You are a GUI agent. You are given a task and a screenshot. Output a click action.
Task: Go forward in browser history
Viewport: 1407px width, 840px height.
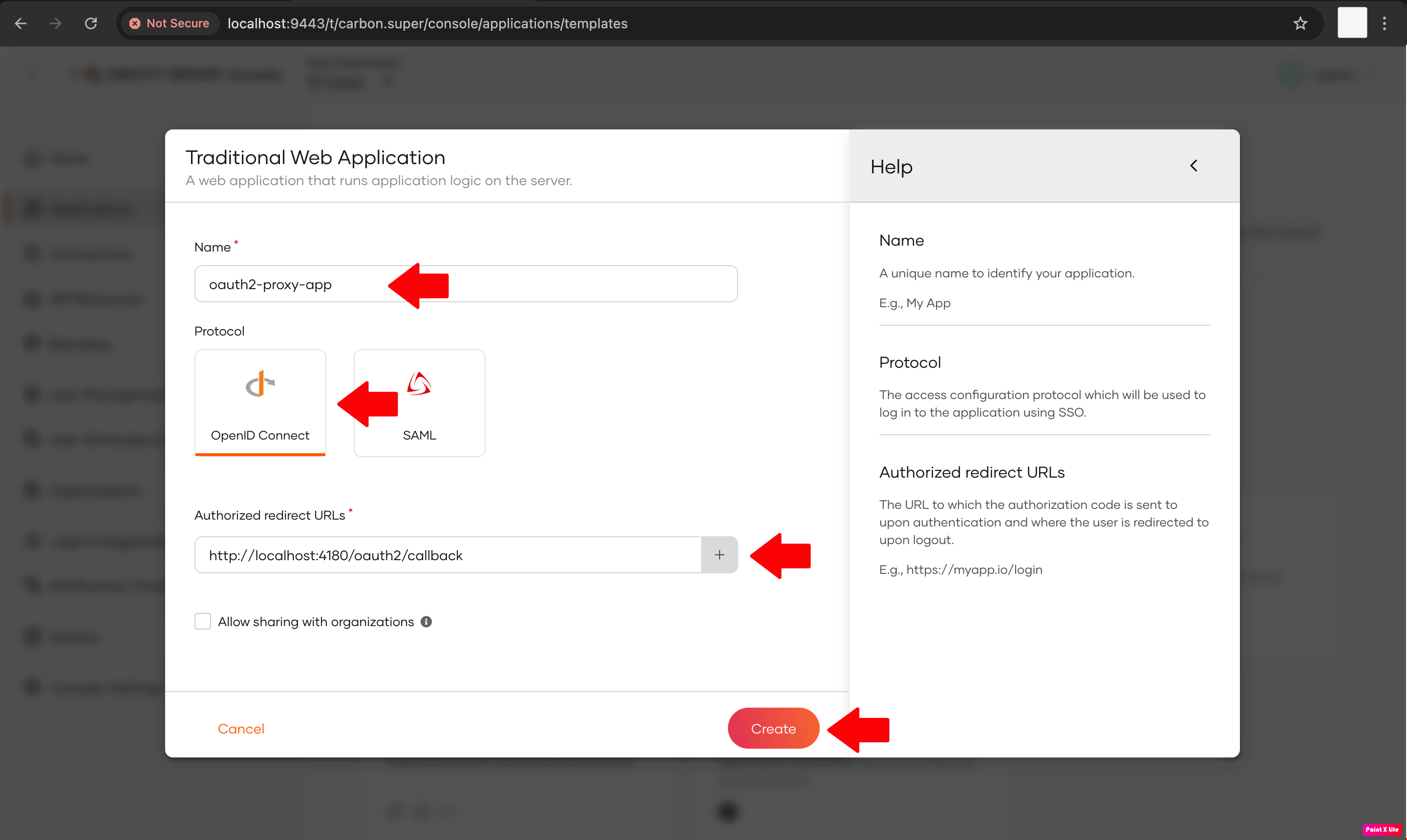(56, 23)
